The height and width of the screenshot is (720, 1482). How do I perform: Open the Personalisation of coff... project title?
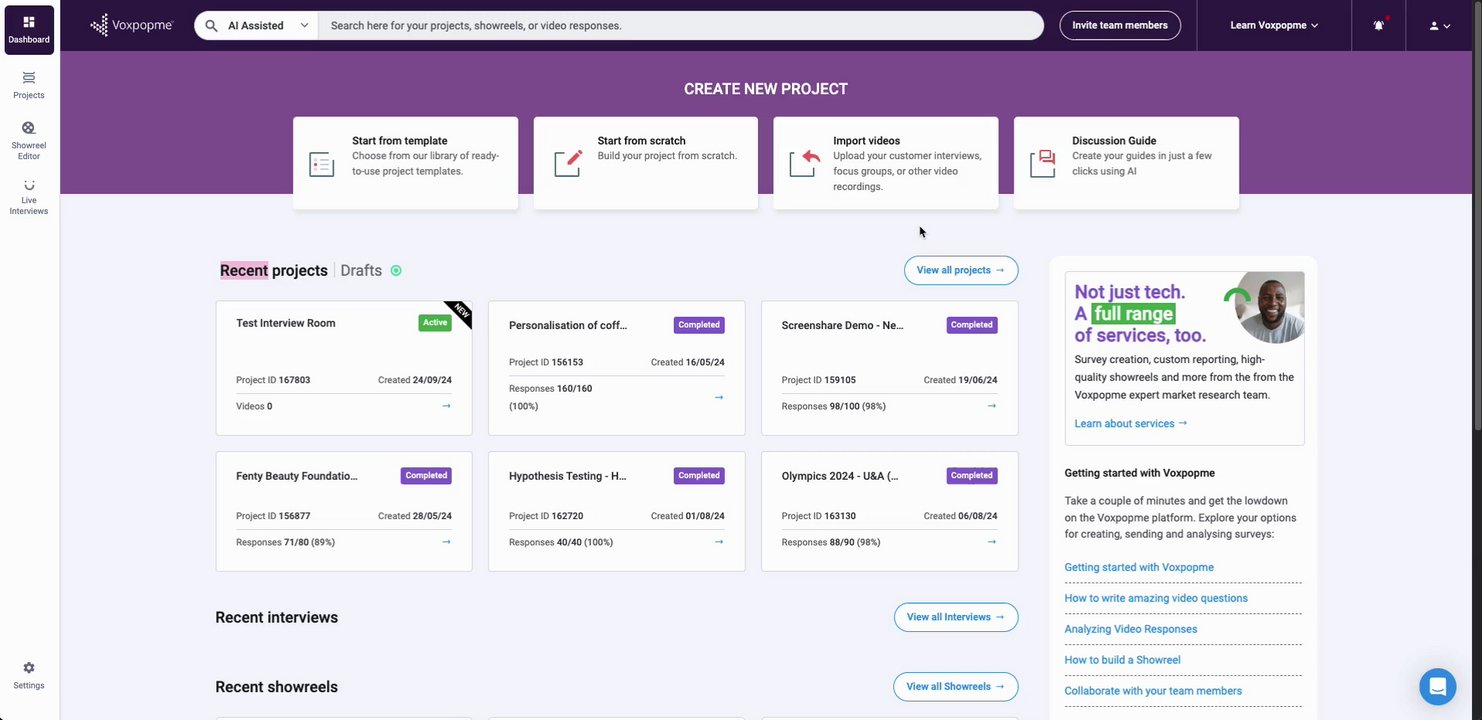568,325
